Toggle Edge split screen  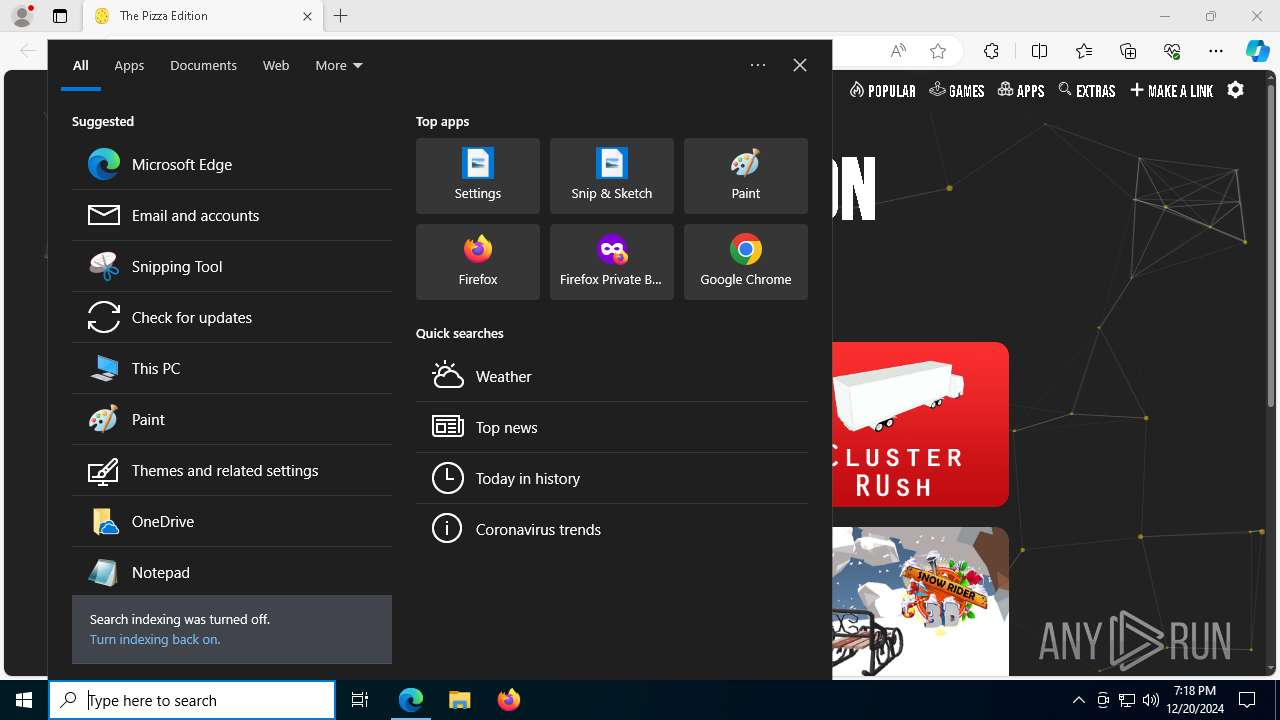click(1039, 52)
